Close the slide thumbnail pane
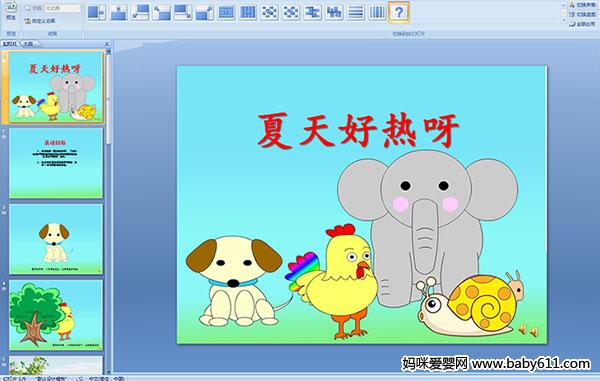 [107, 44]
